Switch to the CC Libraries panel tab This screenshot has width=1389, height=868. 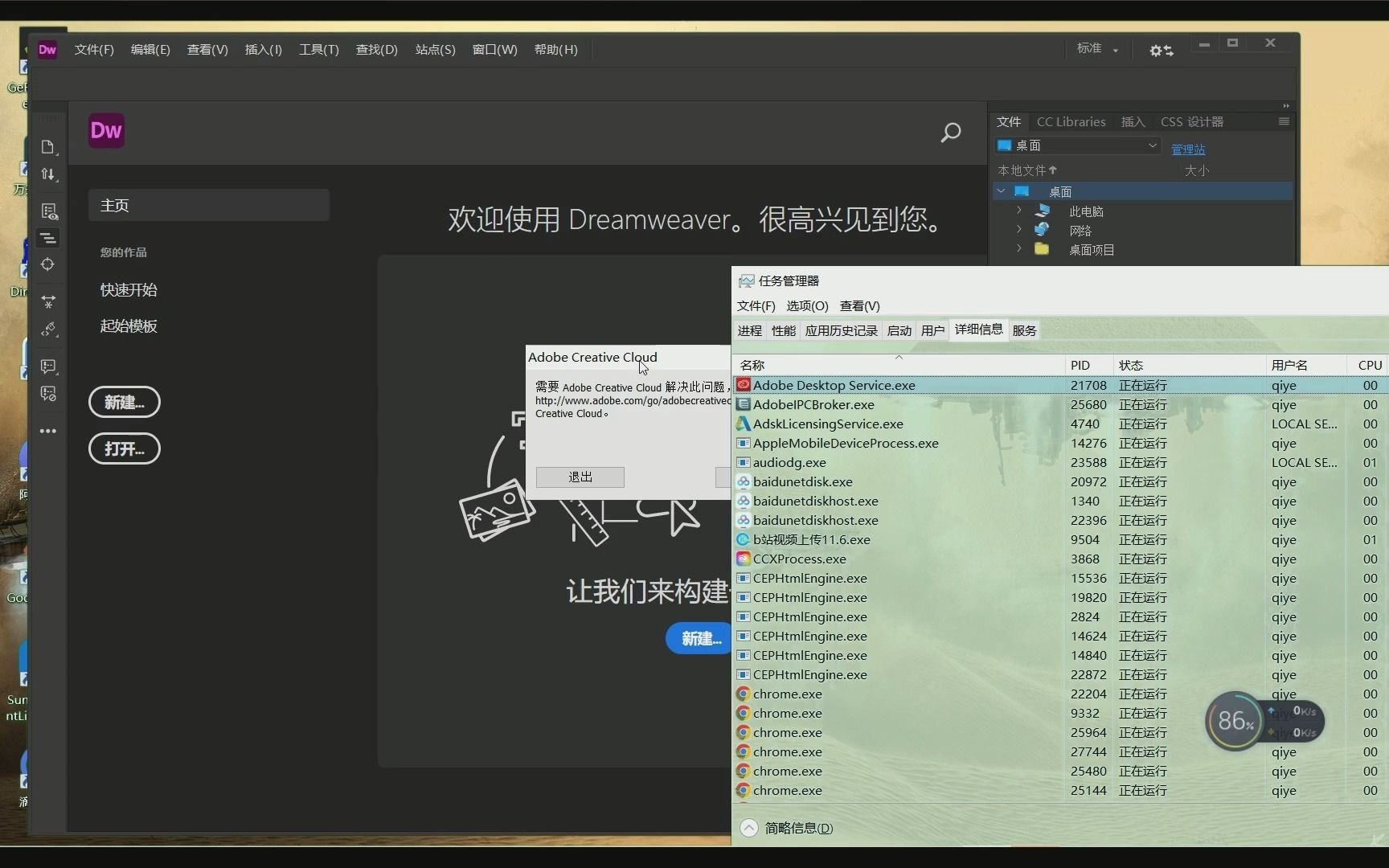tap(1071, 121)
